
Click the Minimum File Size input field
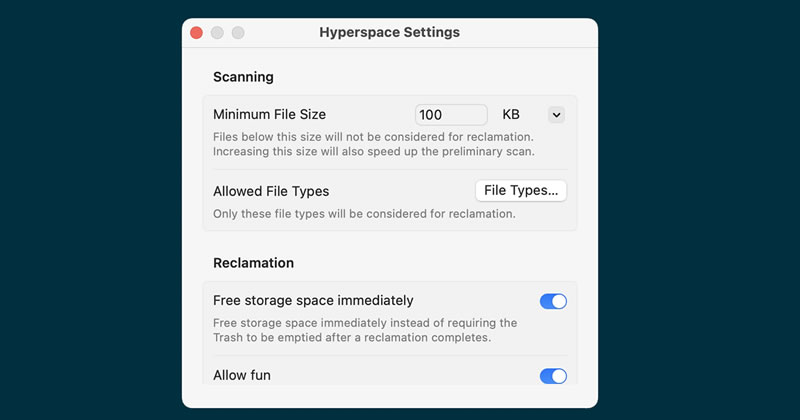451,115
